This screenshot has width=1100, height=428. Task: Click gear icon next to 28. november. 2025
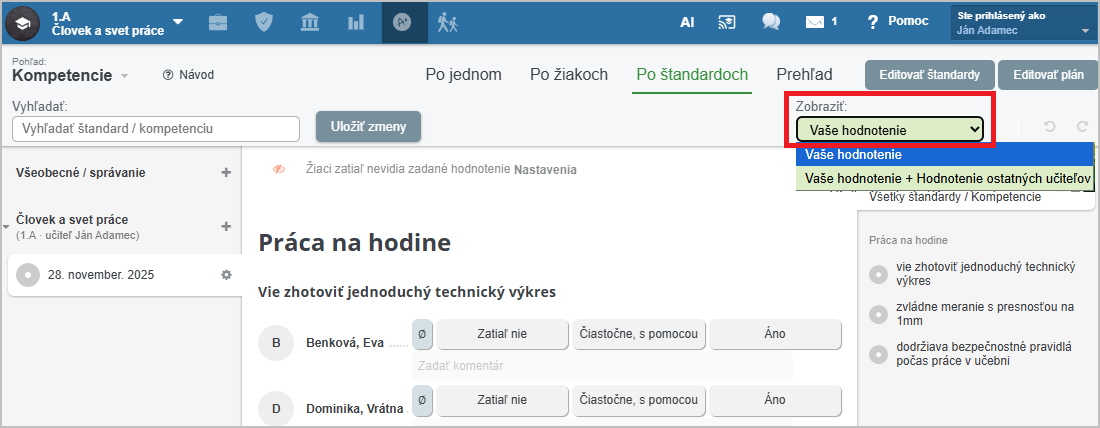tap(226, 275)
